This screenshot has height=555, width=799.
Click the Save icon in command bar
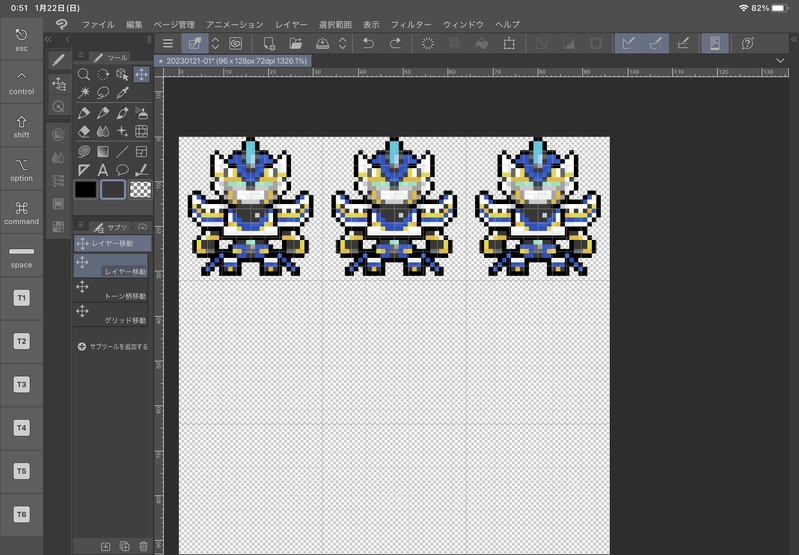323,44
